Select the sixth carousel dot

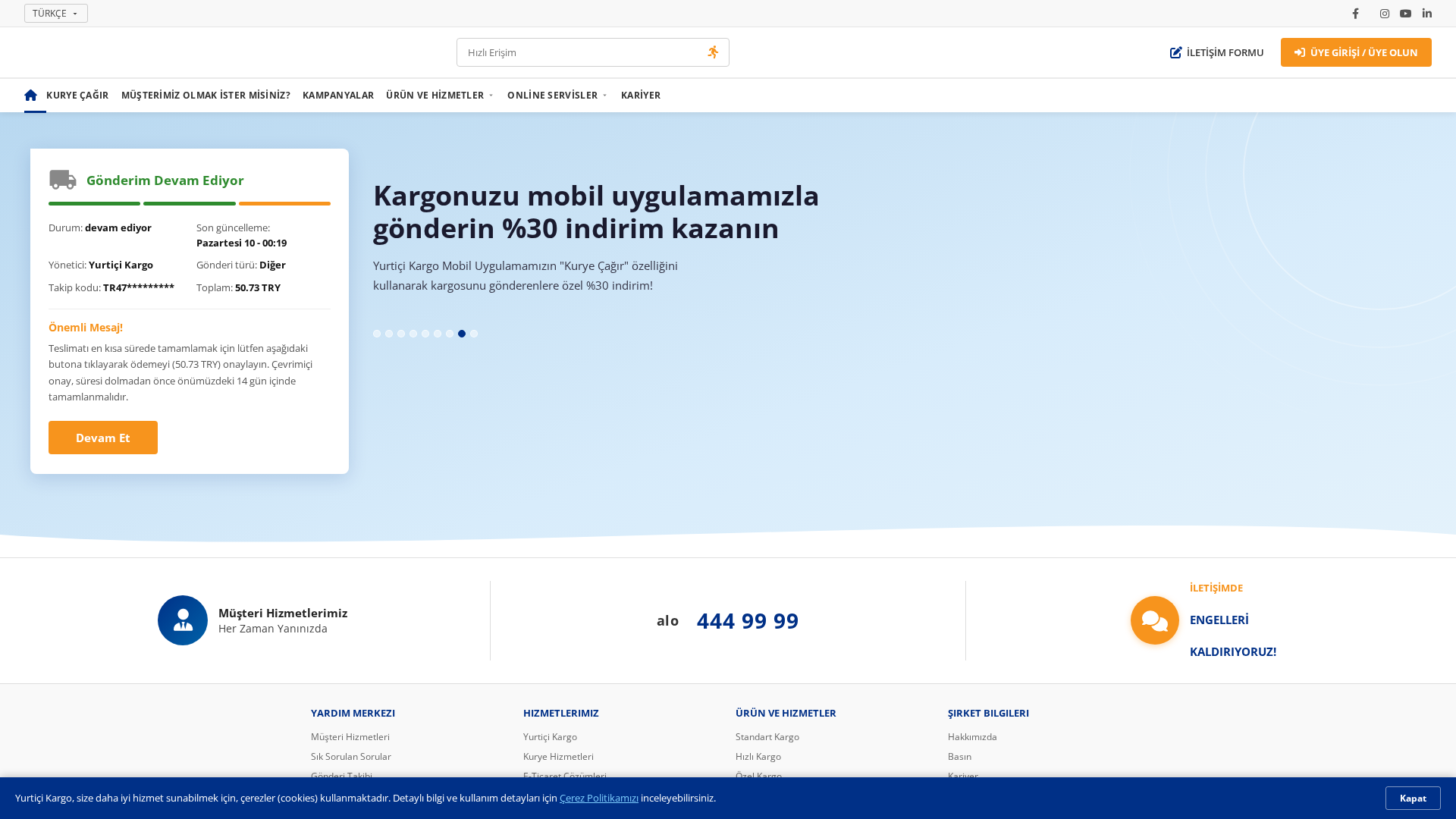[438, 334]
